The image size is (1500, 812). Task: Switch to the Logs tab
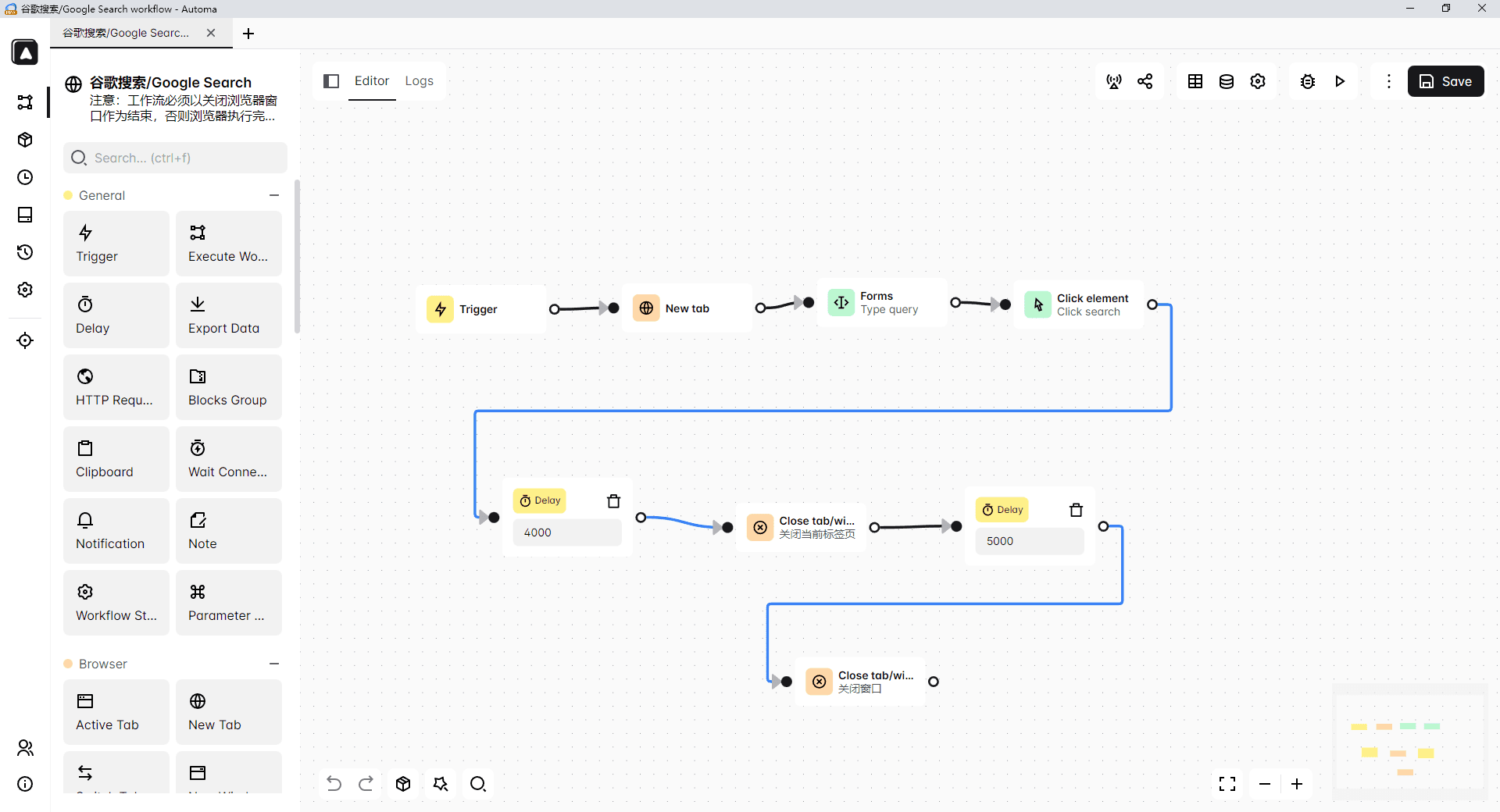(x=419, y=81)
